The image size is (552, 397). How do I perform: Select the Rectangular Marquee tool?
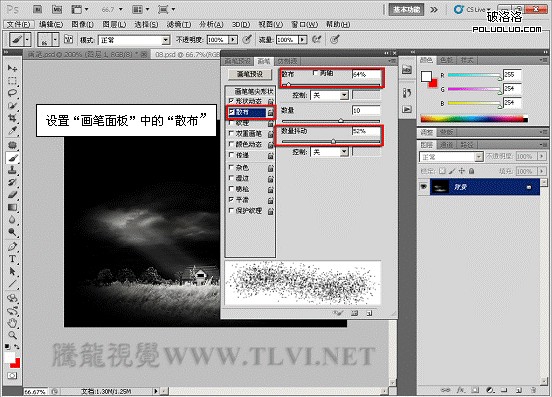[x=12, y=81]
